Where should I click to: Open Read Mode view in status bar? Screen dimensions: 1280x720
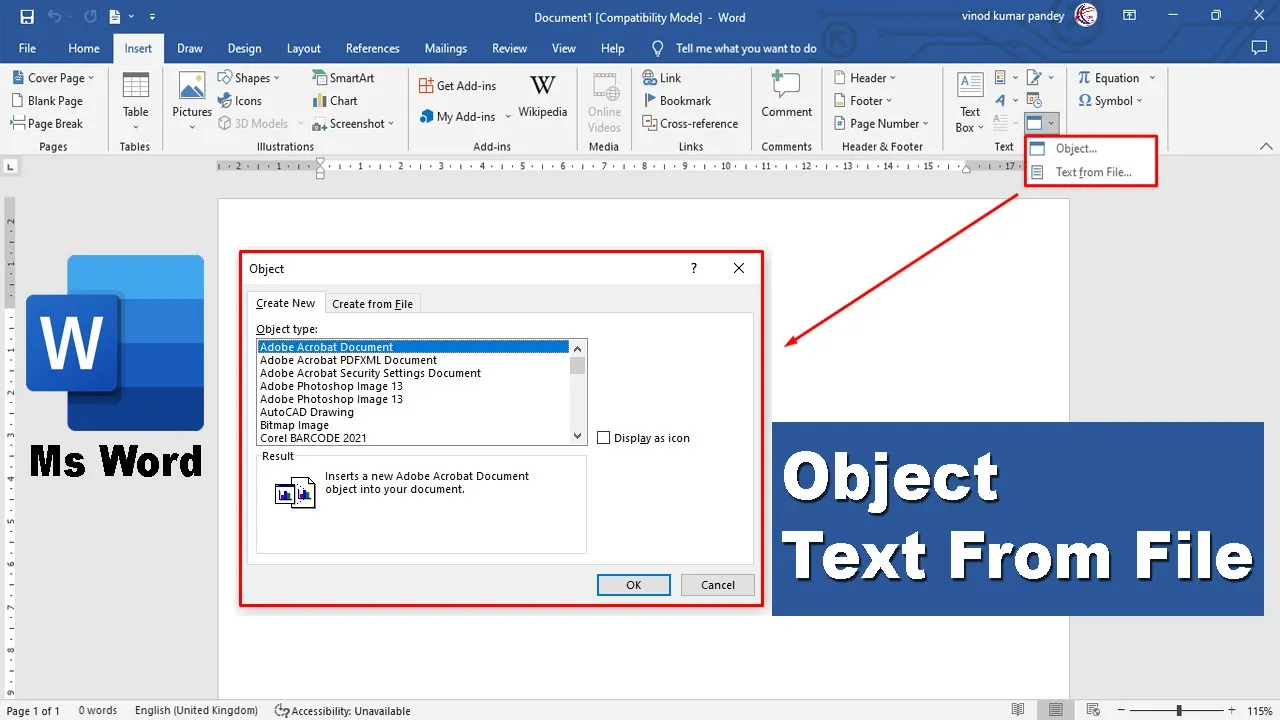pyautogui.click(x=1018, y=710)
